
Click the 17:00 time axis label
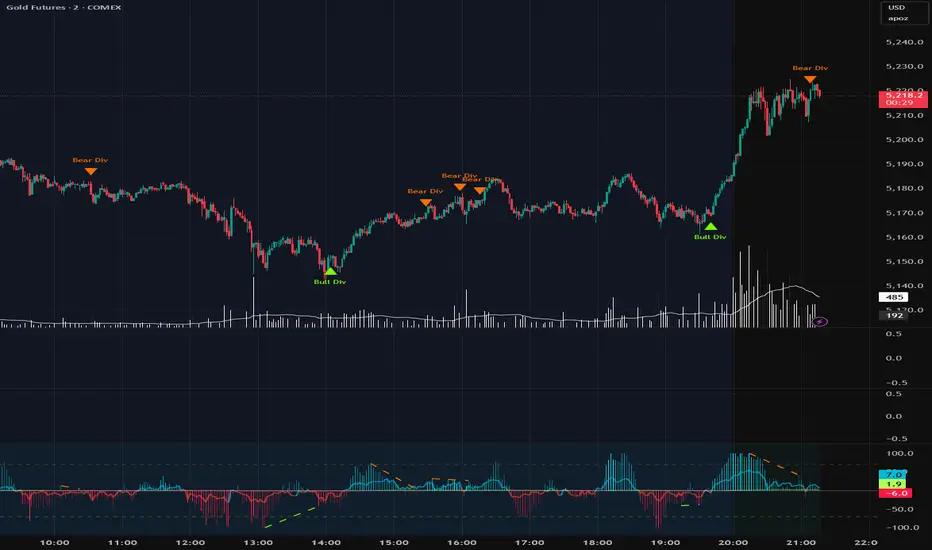tap(530, 542)
